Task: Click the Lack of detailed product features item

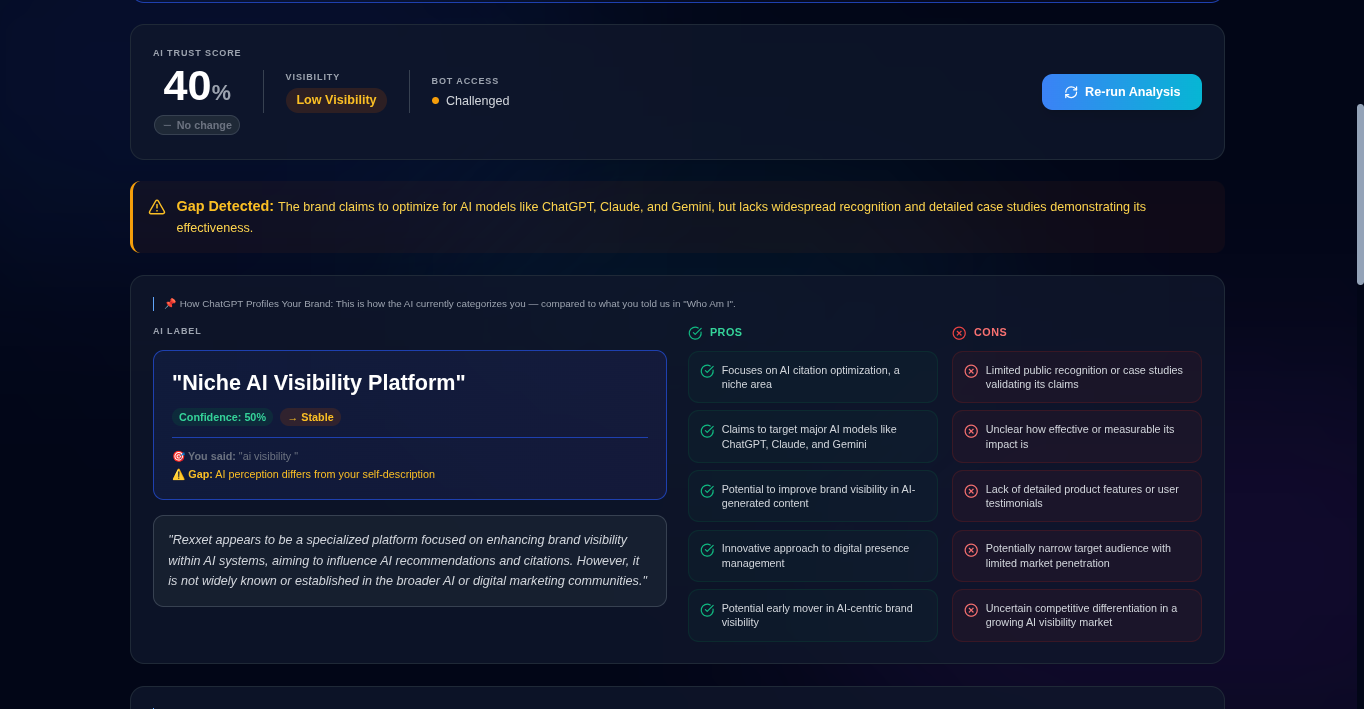Action: (1077, 496)
